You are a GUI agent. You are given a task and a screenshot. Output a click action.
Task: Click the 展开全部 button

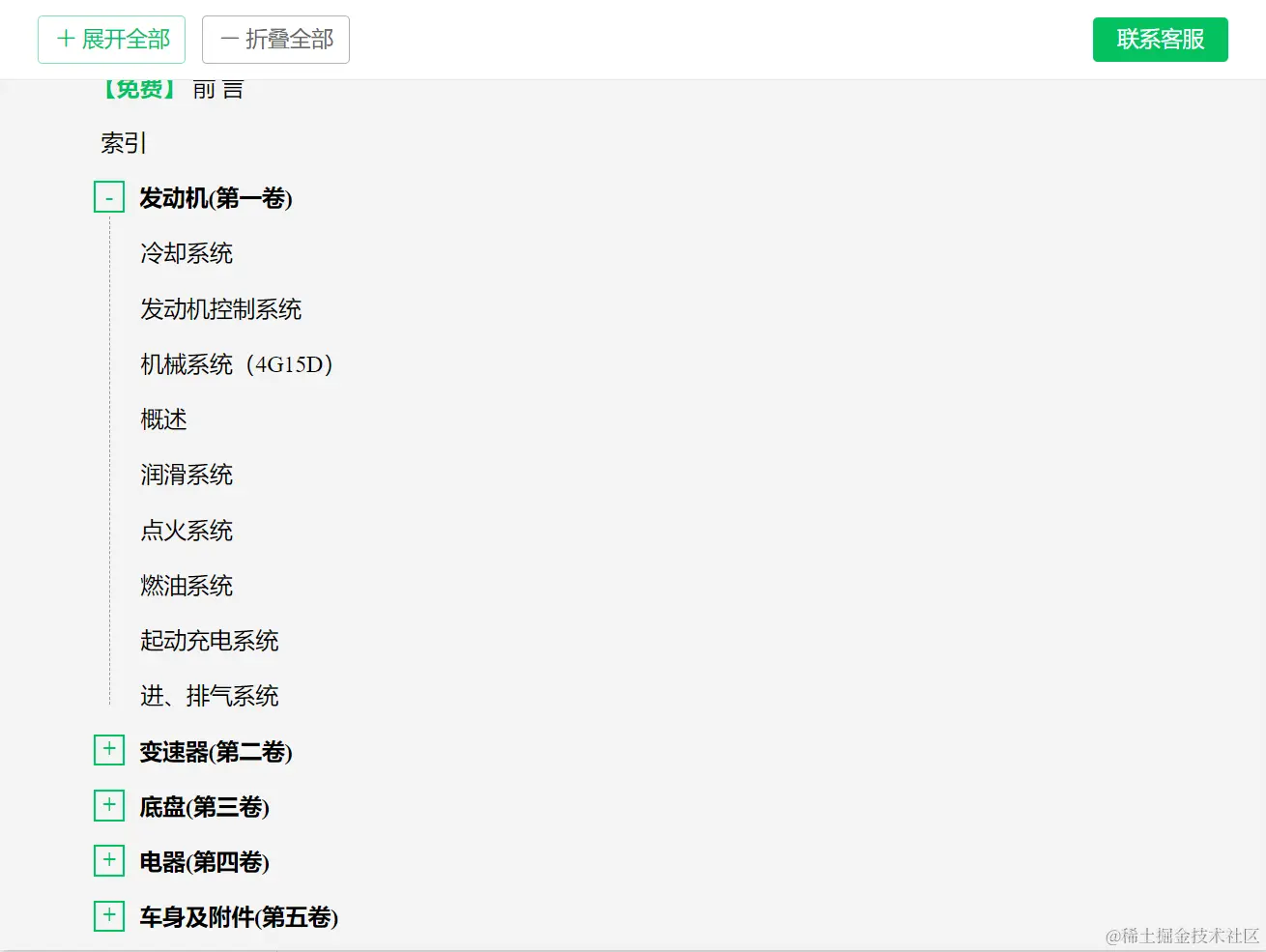(x=111, y=39)
